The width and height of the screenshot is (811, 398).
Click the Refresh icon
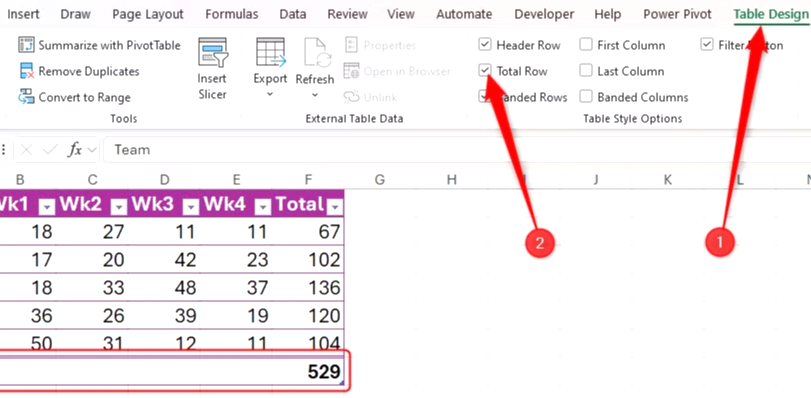pos(317,52)
